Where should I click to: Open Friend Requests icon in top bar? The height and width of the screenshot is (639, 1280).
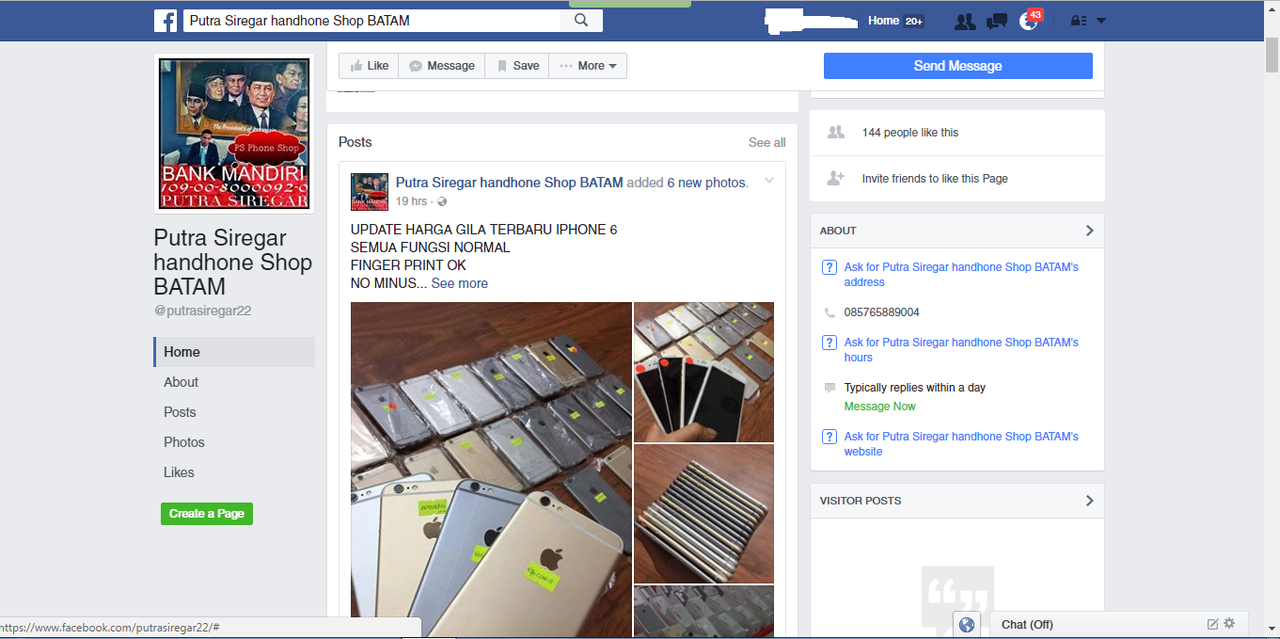coord(964,21)
